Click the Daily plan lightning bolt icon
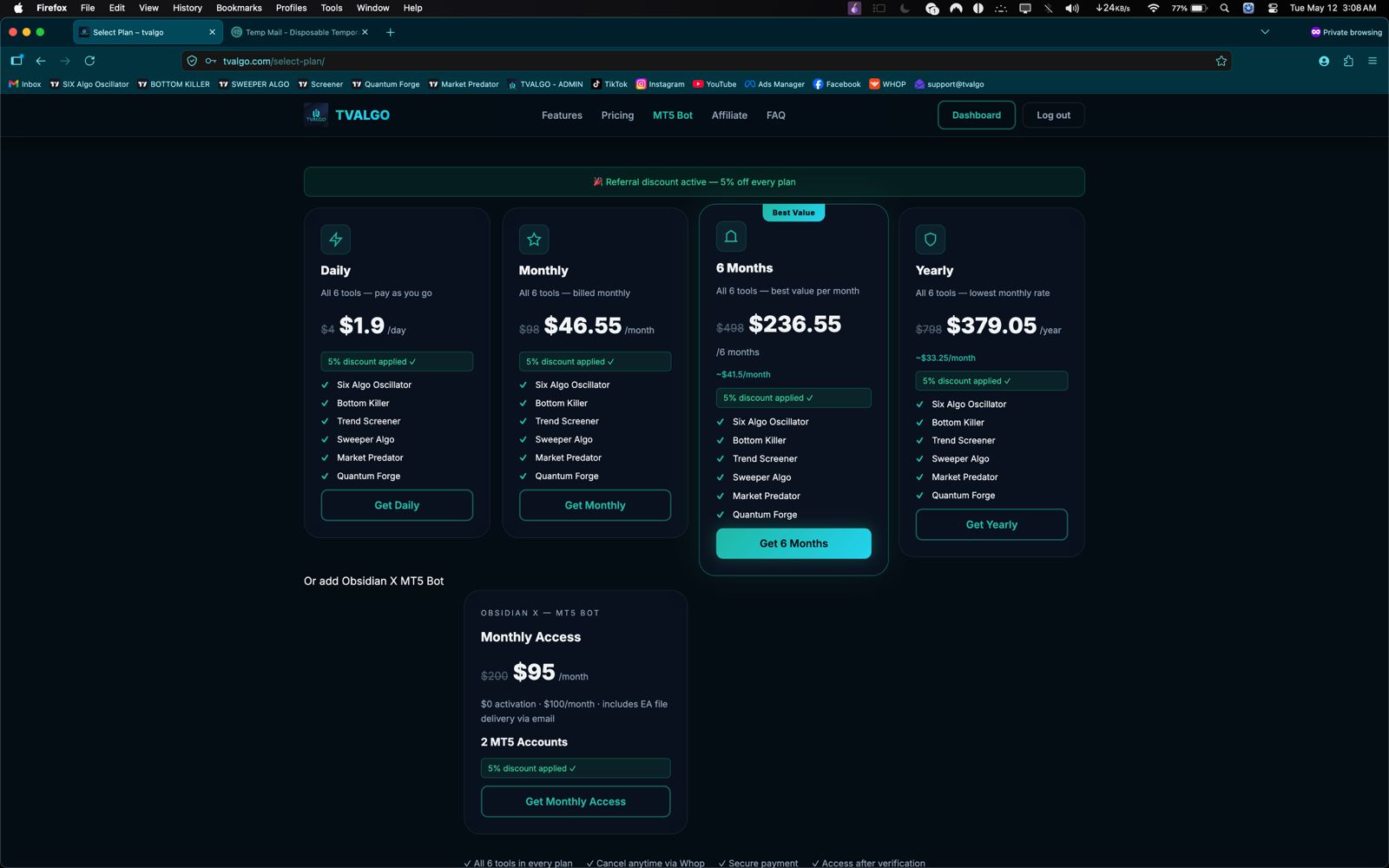Screen dimensions: 1389x868 pos(336,240)
